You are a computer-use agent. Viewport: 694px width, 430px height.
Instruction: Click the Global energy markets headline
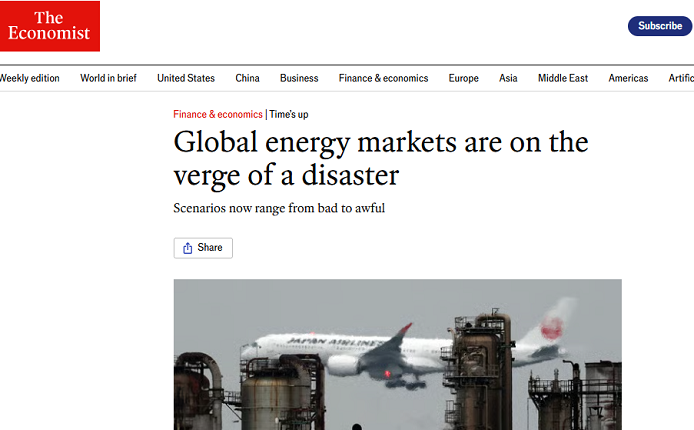pos(380,158)
